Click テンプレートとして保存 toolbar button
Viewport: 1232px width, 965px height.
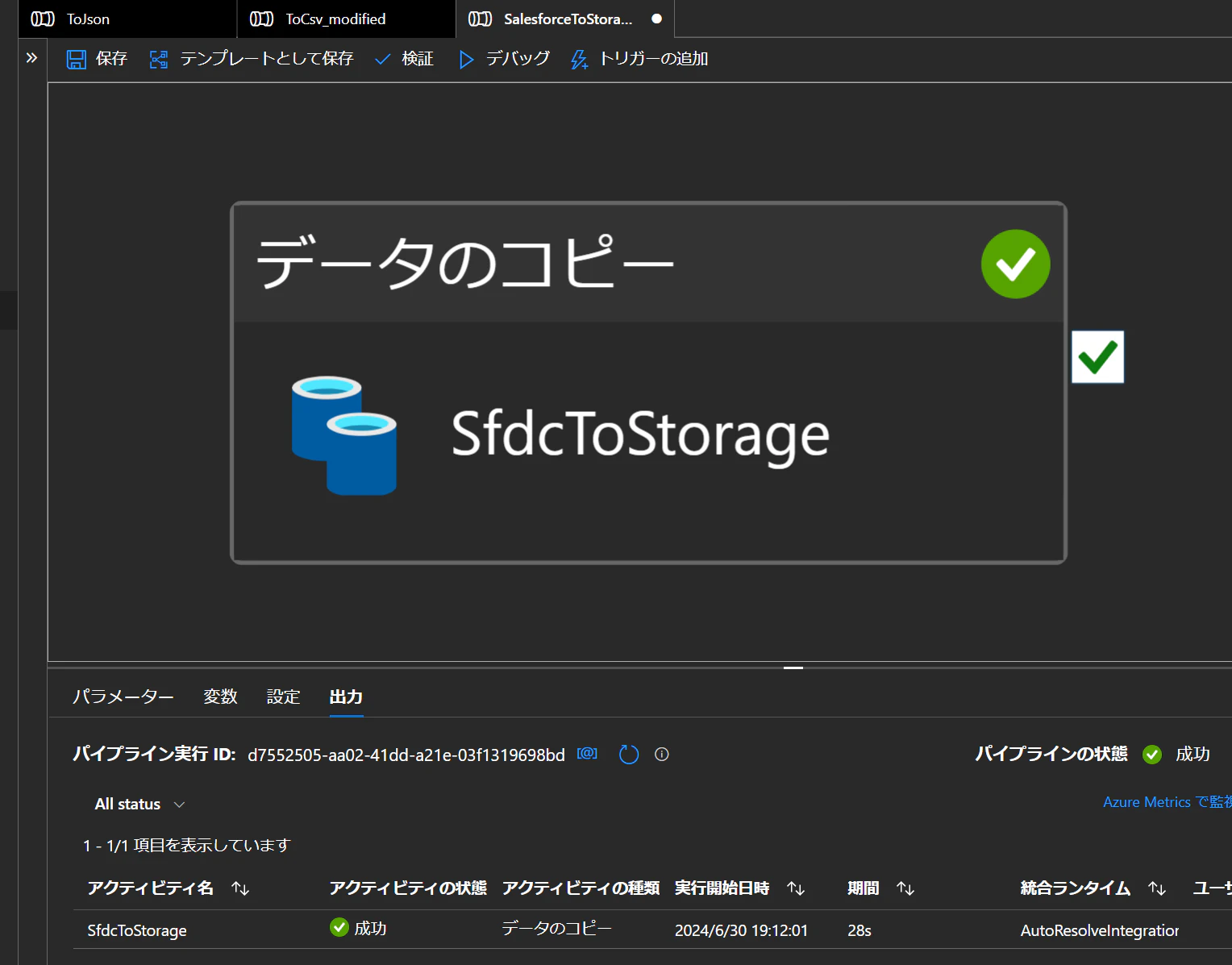252,59
